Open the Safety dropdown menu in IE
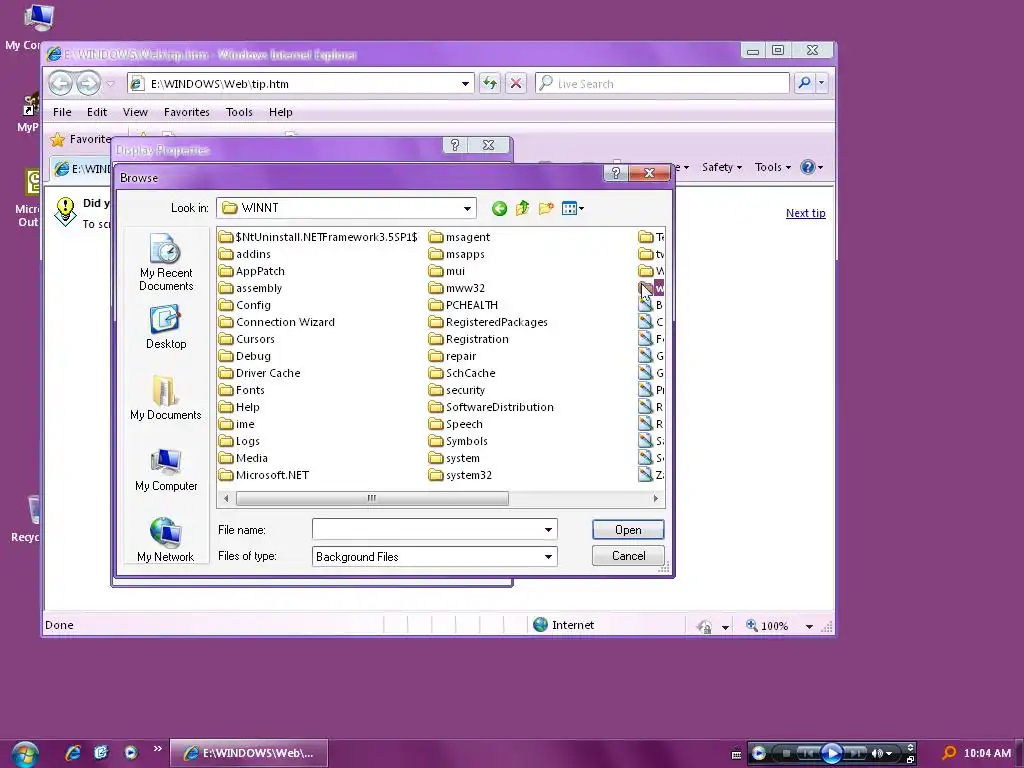Screen dimensions: 1024x768 click(722, 167)
